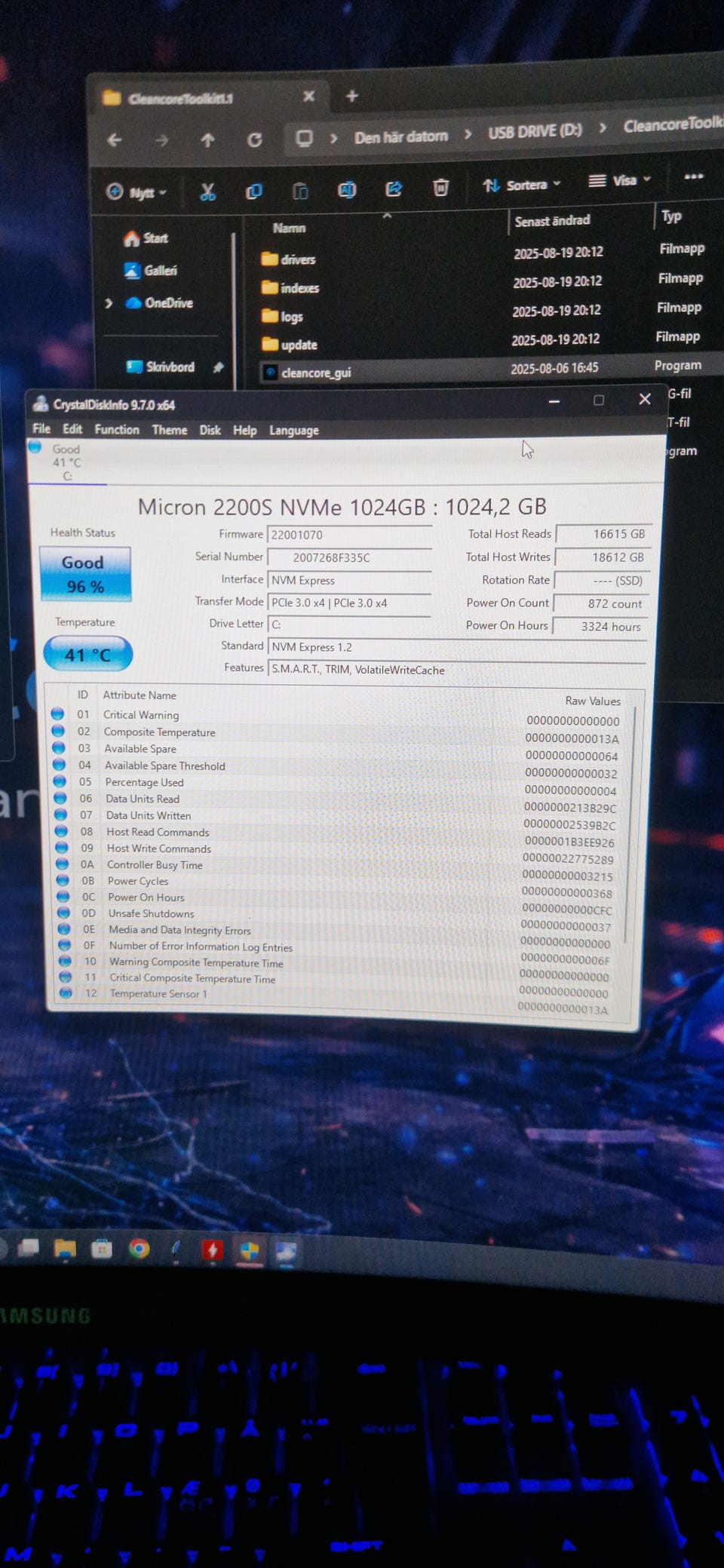The image size is (724, 1568).
Task: Open CrystalDiskInfo Function menu
Action: pyautogui.click(x=117, y=430)
